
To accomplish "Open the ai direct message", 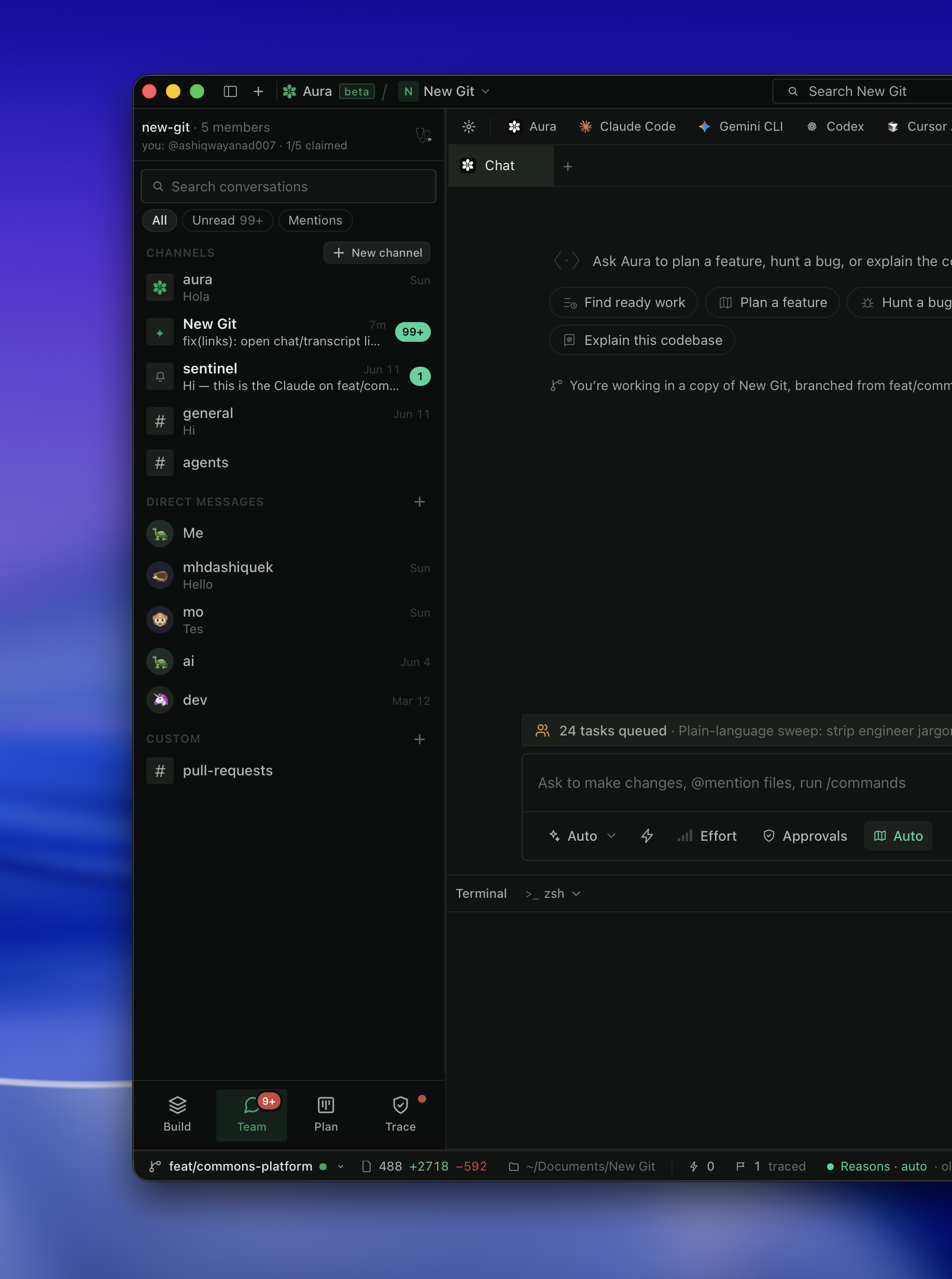I will tap(288, 662).
